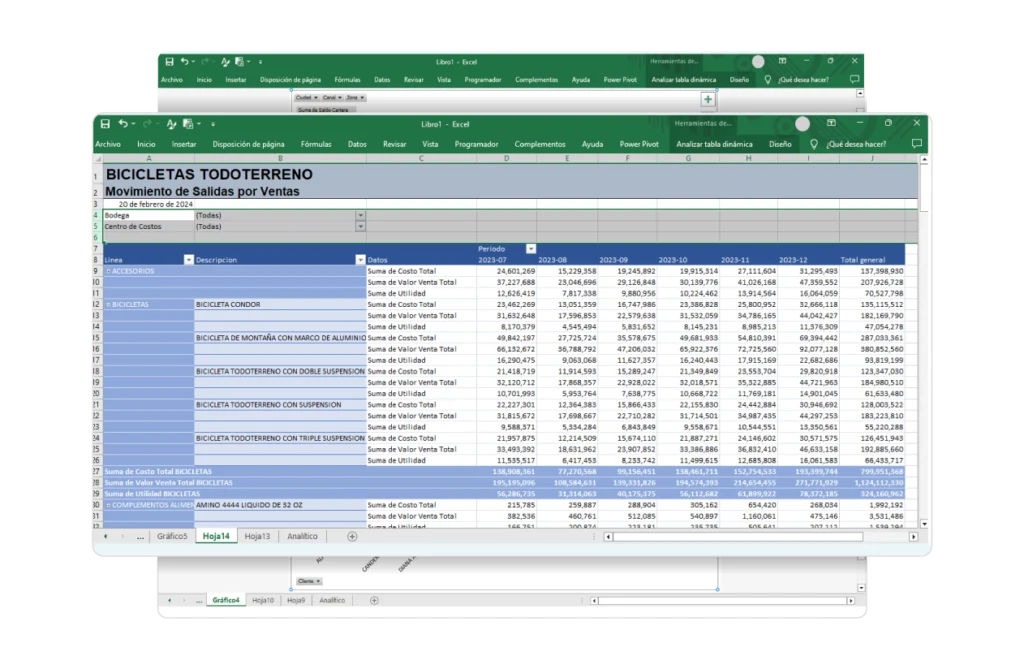Viewport: 1024px width, 656px height.
Task: Select Total general column header
Action: pos(872,260)
